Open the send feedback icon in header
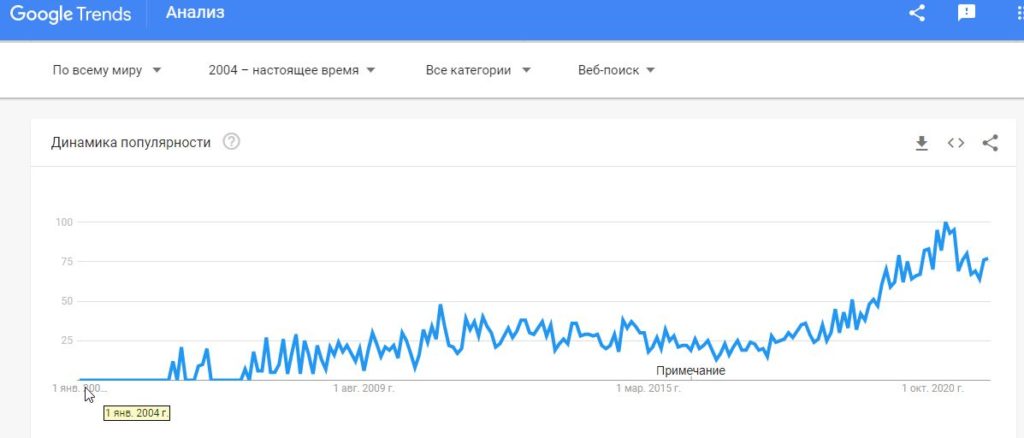This screenshot has width=1024, height=438. [x=966, y=13]
